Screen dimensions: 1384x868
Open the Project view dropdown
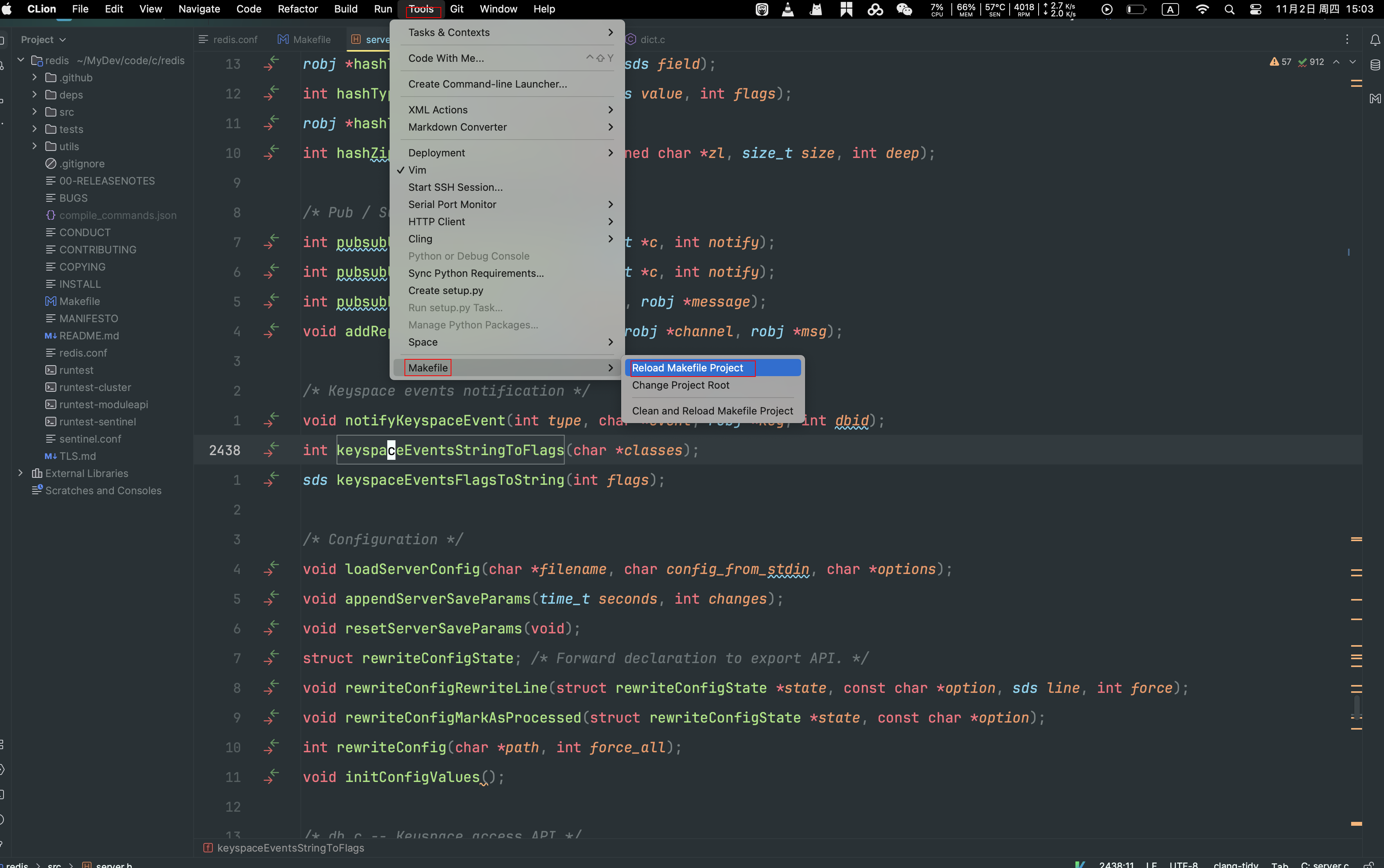(x=43, y=39)
